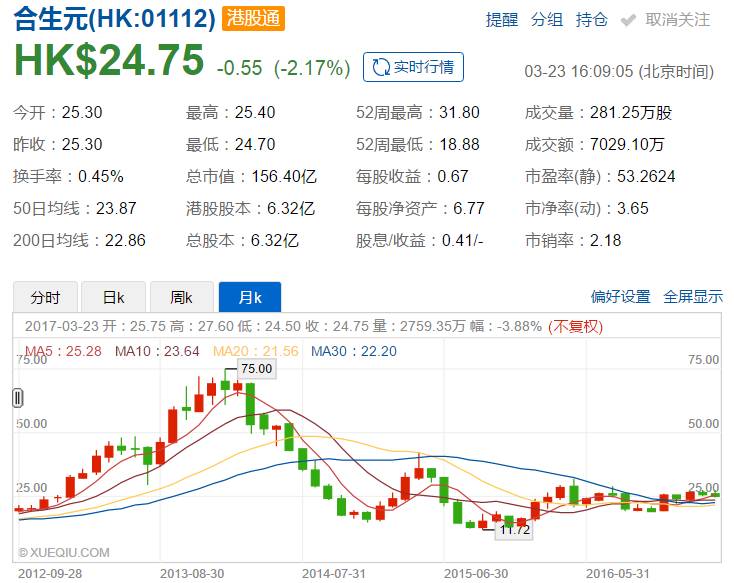Click the 市销率:2.18 value
734x583 pixels.
605,240
